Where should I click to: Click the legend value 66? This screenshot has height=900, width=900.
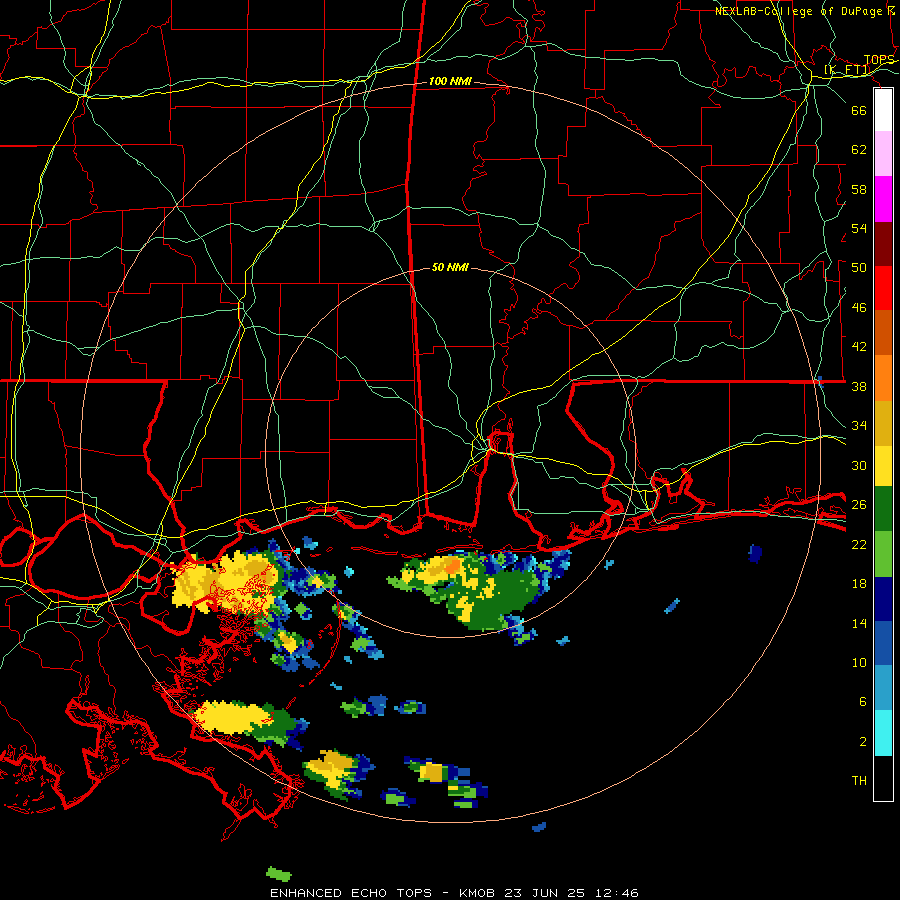[859, 110]
